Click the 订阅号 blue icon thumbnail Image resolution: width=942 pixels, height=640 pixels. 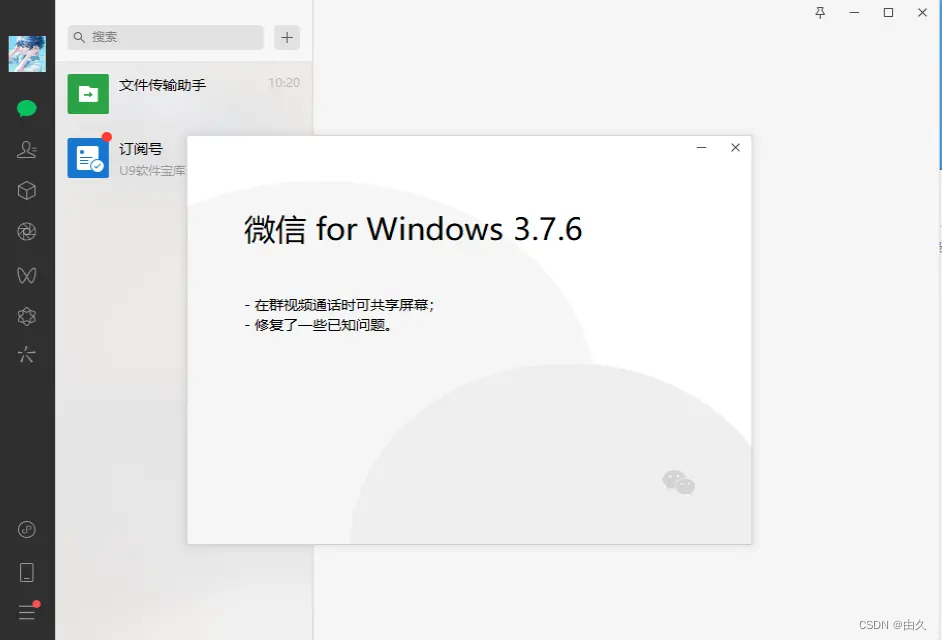click(x=88, y=158)
